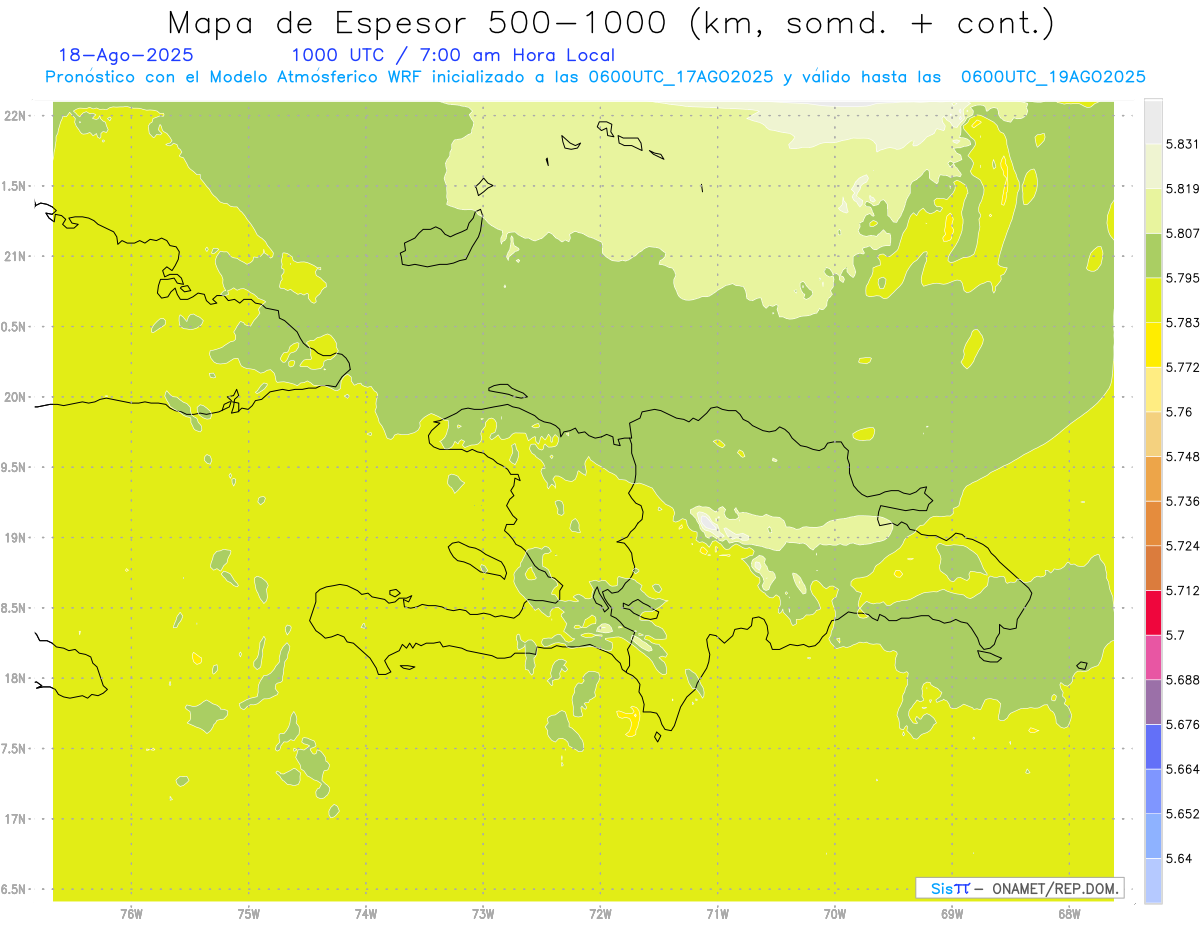The height and width of the screenshot is (927, 1200).
Task: Select the pink legend band between 5.688 and 5.7
Action: [1153, 657]
